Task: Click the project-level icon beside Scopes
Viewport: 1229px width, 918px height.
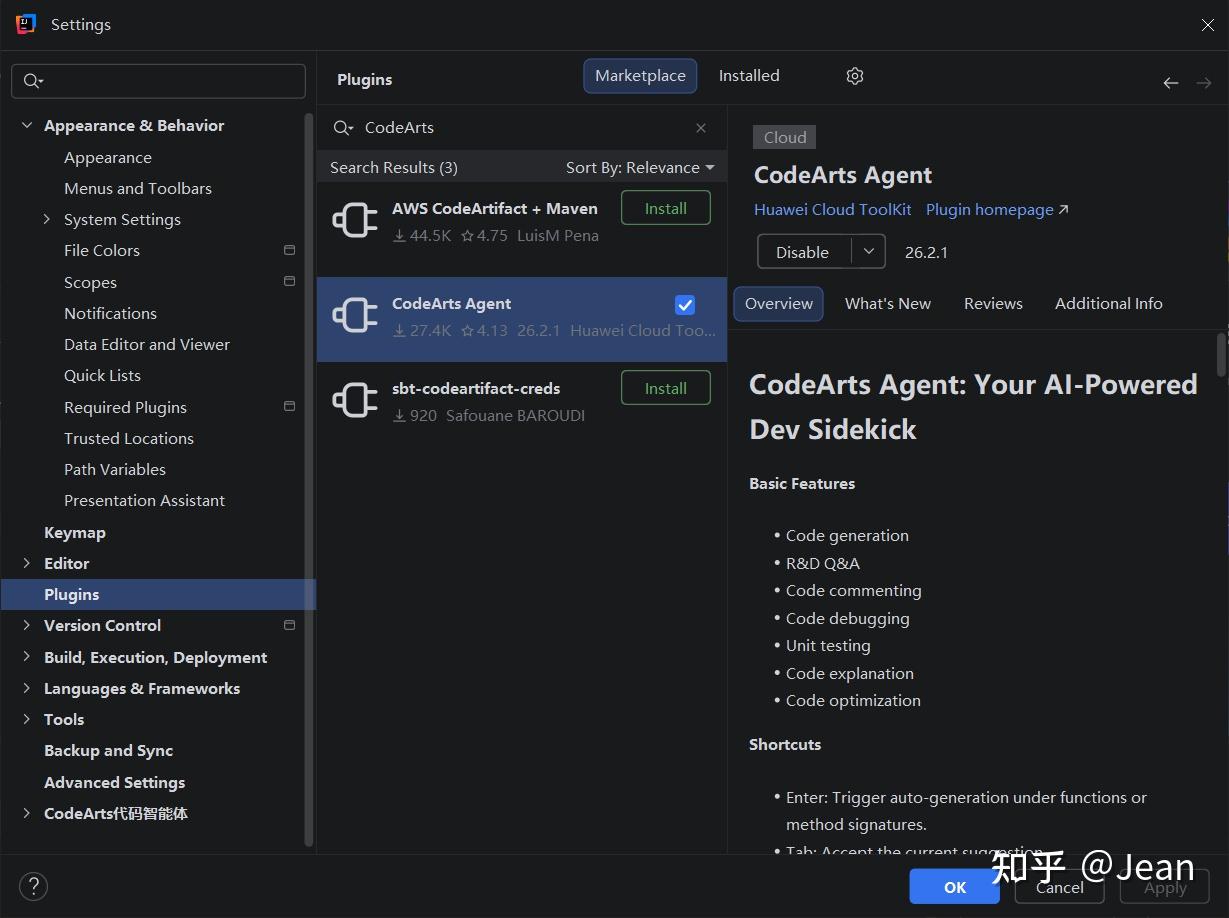Action: (290, 282)
